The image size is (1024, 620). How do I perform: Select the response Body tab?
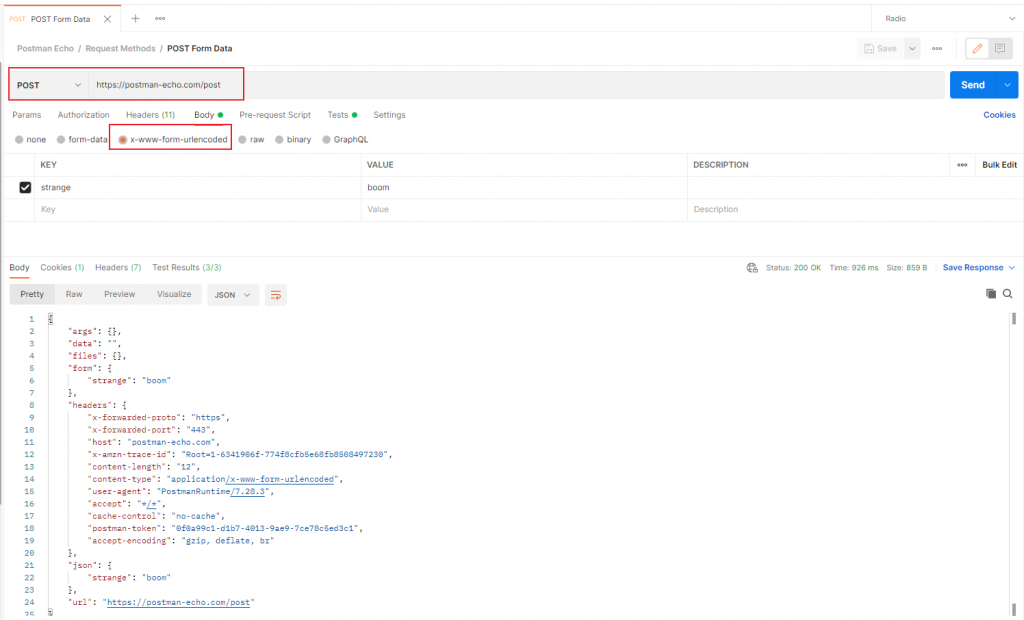[x=19, y=268]
